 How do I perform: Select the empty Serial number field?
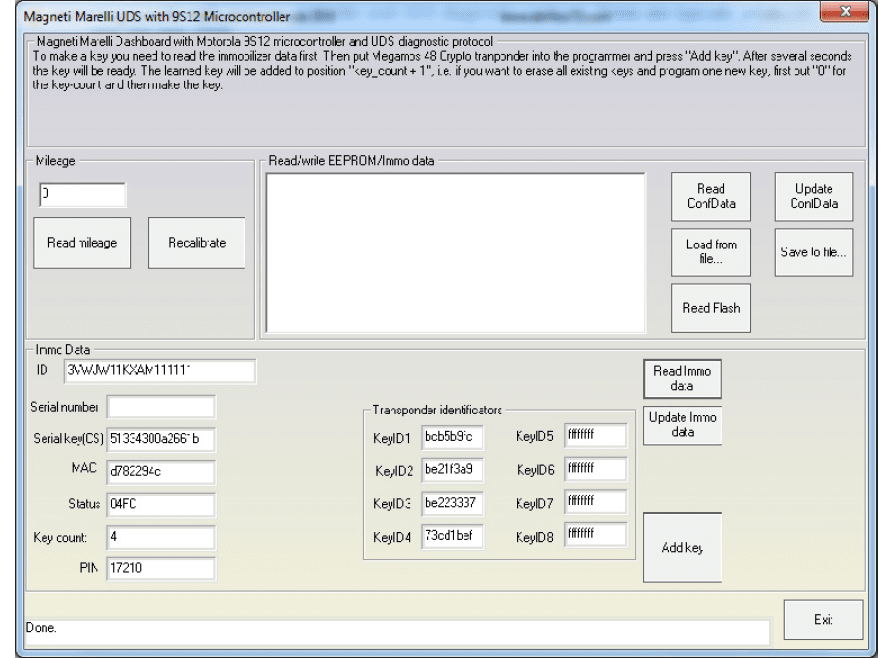click(x=160, y=407)
